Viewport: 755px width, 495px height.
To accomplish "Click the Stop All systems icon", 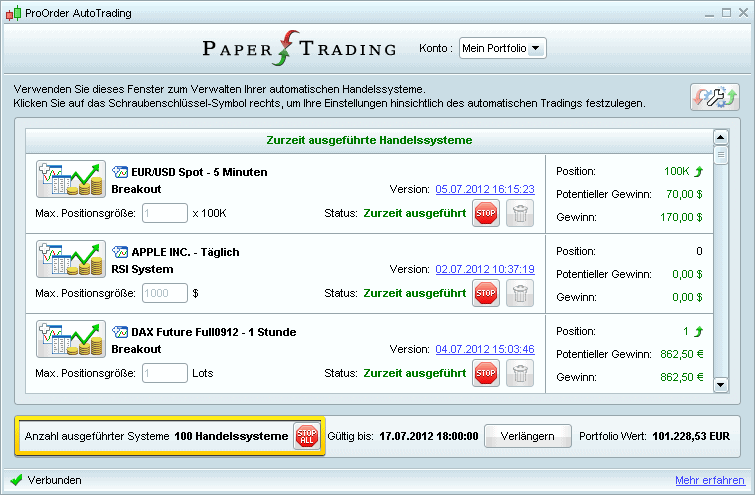I will (306, 436).
